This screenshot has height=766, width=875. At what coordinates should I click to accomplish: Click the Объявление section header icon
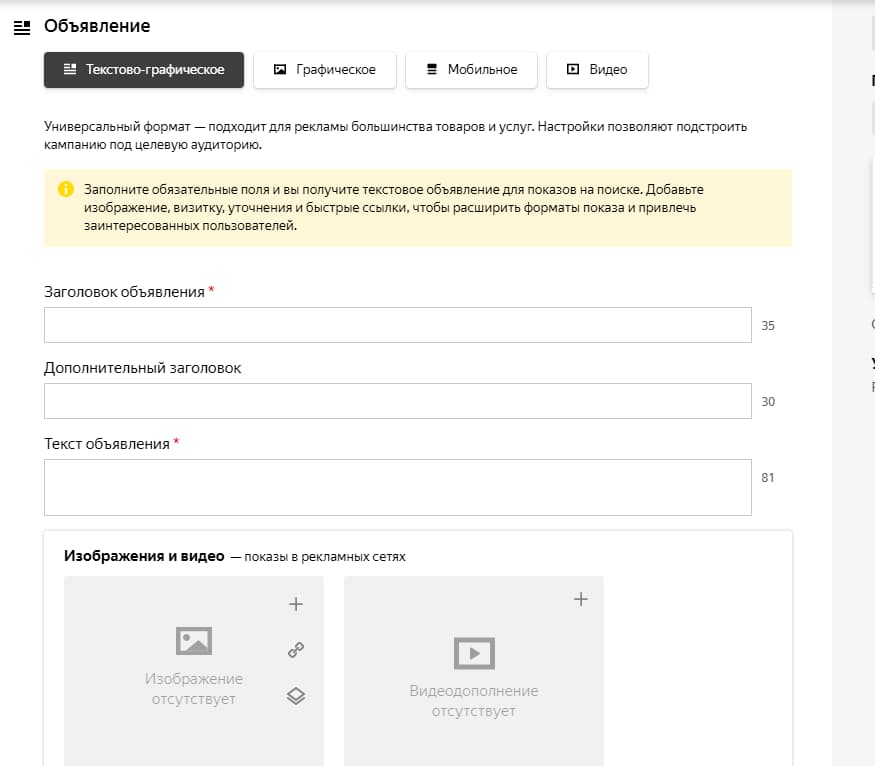point(22,27)
